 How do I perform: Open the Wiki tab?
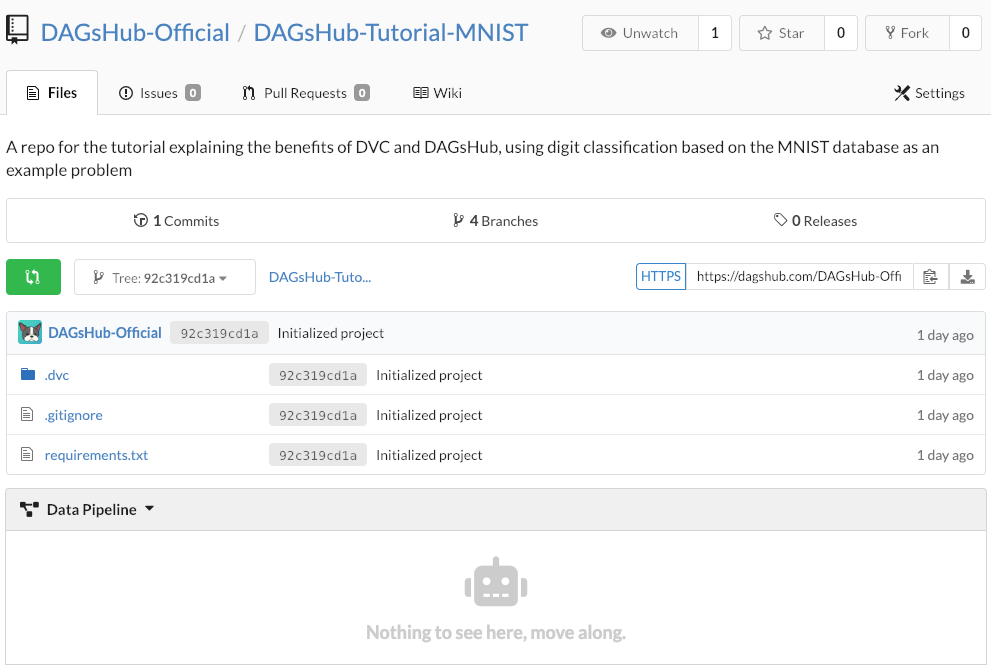click(x=437, y=93)
